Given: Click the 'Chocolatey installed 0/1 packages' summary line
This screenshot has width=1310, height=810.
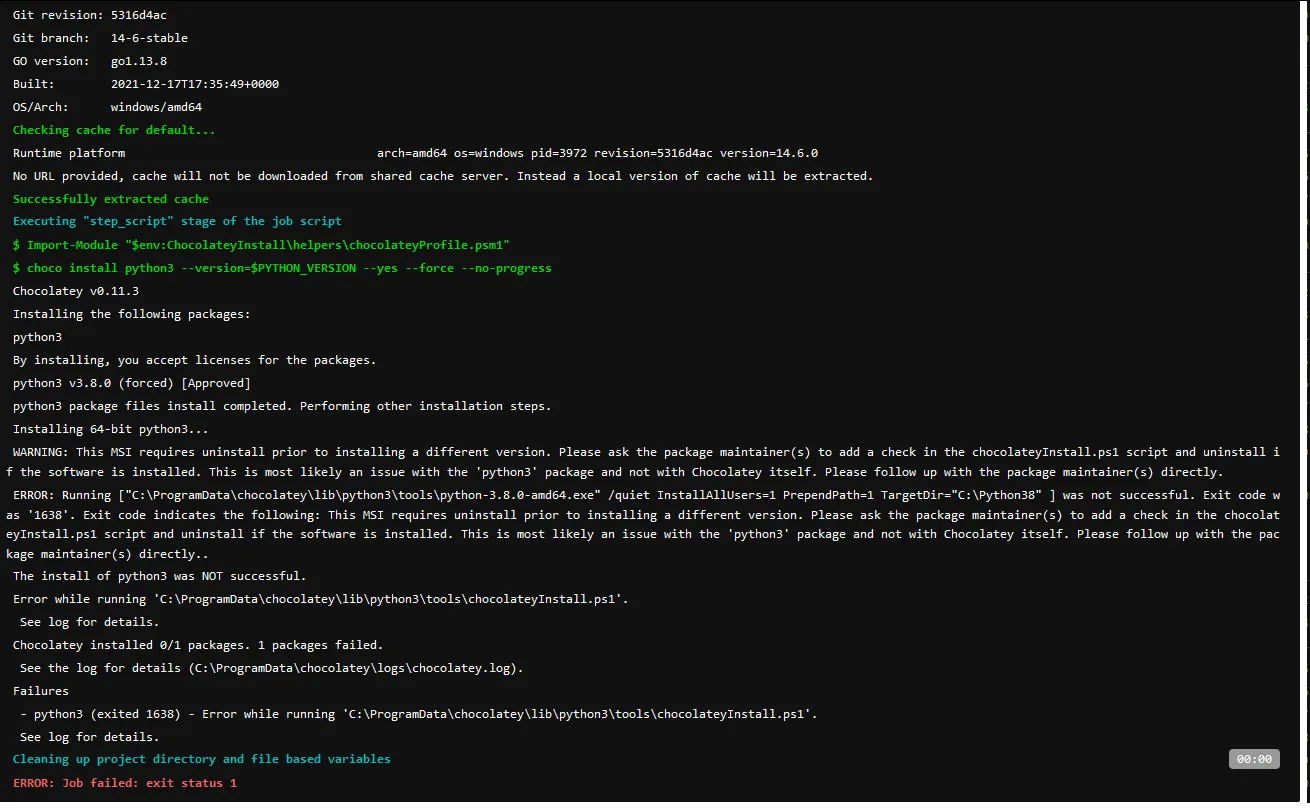Looking at the screenshot, I should click(x=198, y=645).
